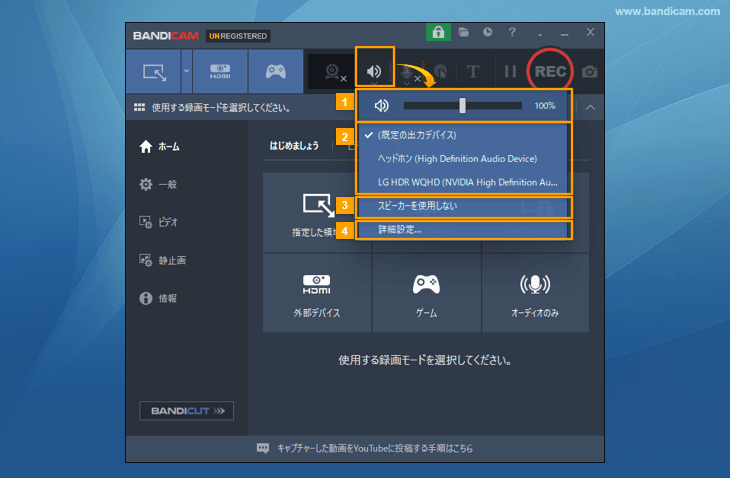Click the BANDICAM logo
Image resolution: width=730 pixels, height=478 pixels.
tap(166, 36)
